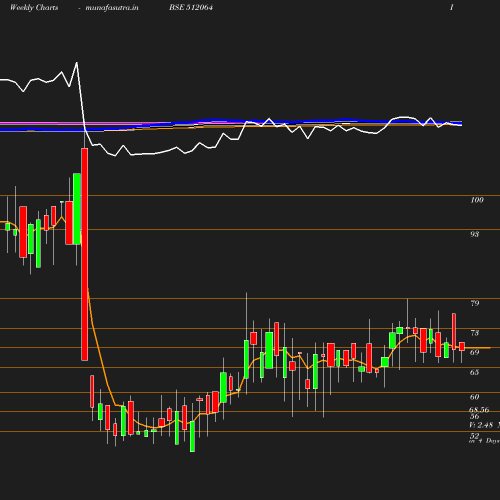
Task: Click the 100 price level label
Action: tap(477, 200)
